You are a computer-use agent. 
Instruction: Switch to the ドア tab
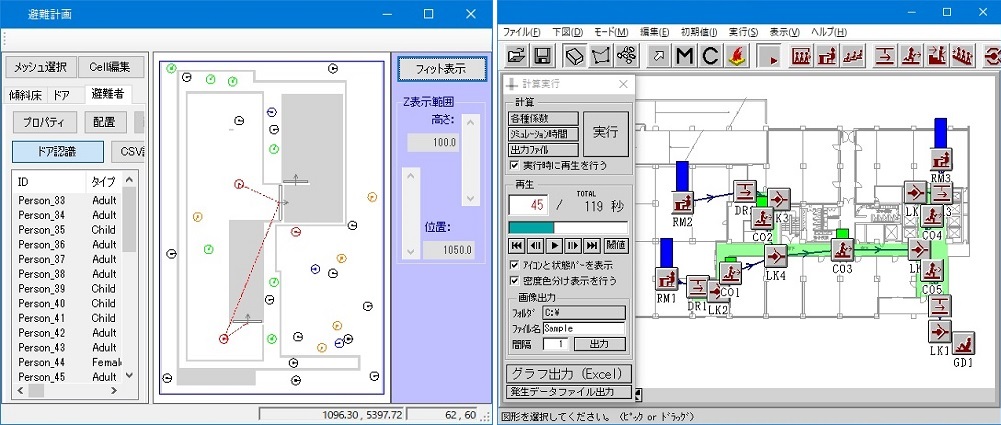coord(61,95)
